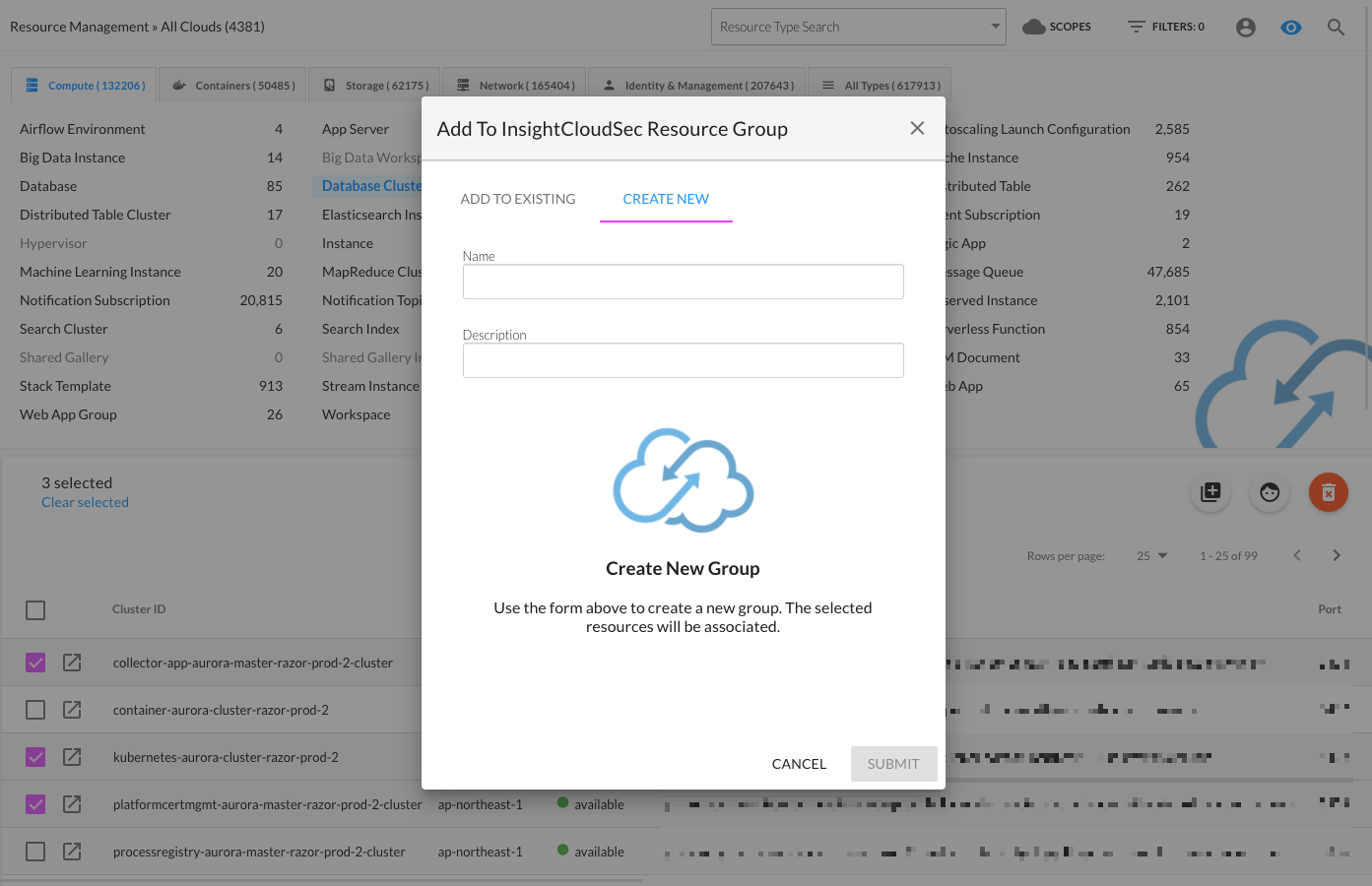Select the Database resource type

(x=48, y=186)
